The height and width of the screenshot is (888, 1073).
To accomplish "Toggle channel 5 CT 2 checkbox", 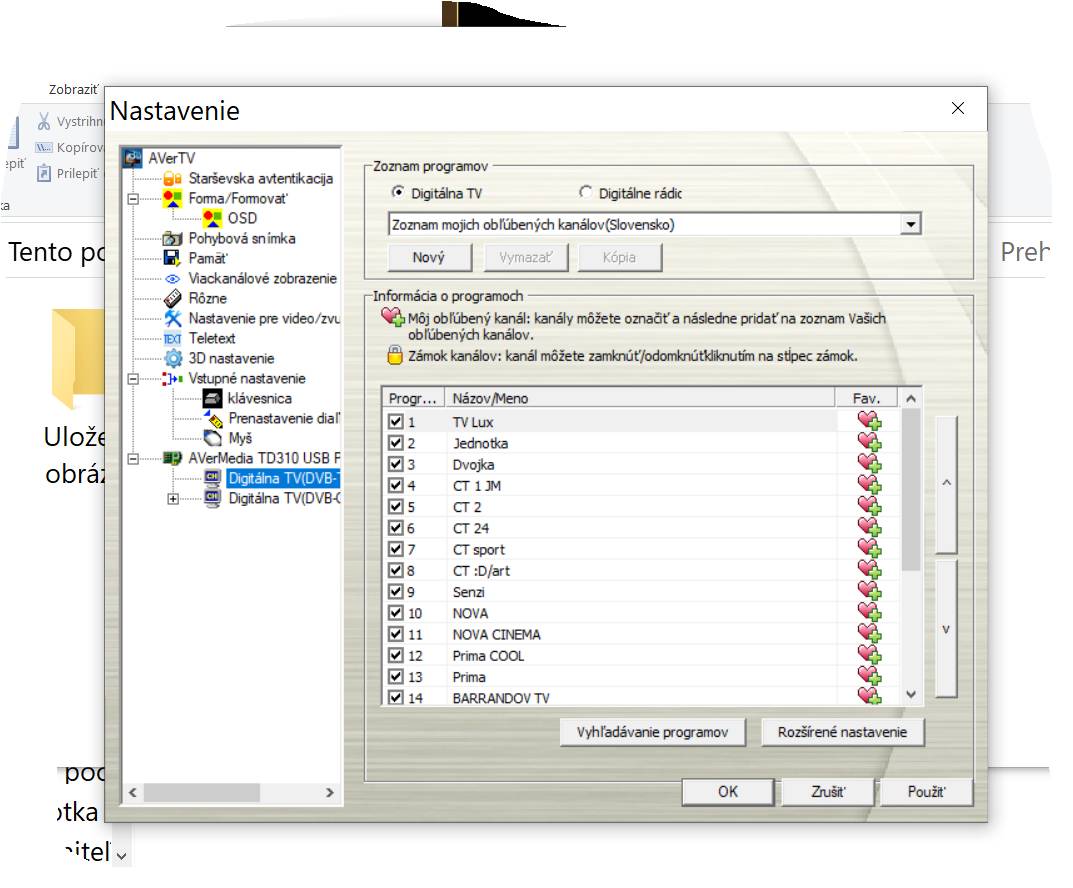I will click(x=396, y=506).
